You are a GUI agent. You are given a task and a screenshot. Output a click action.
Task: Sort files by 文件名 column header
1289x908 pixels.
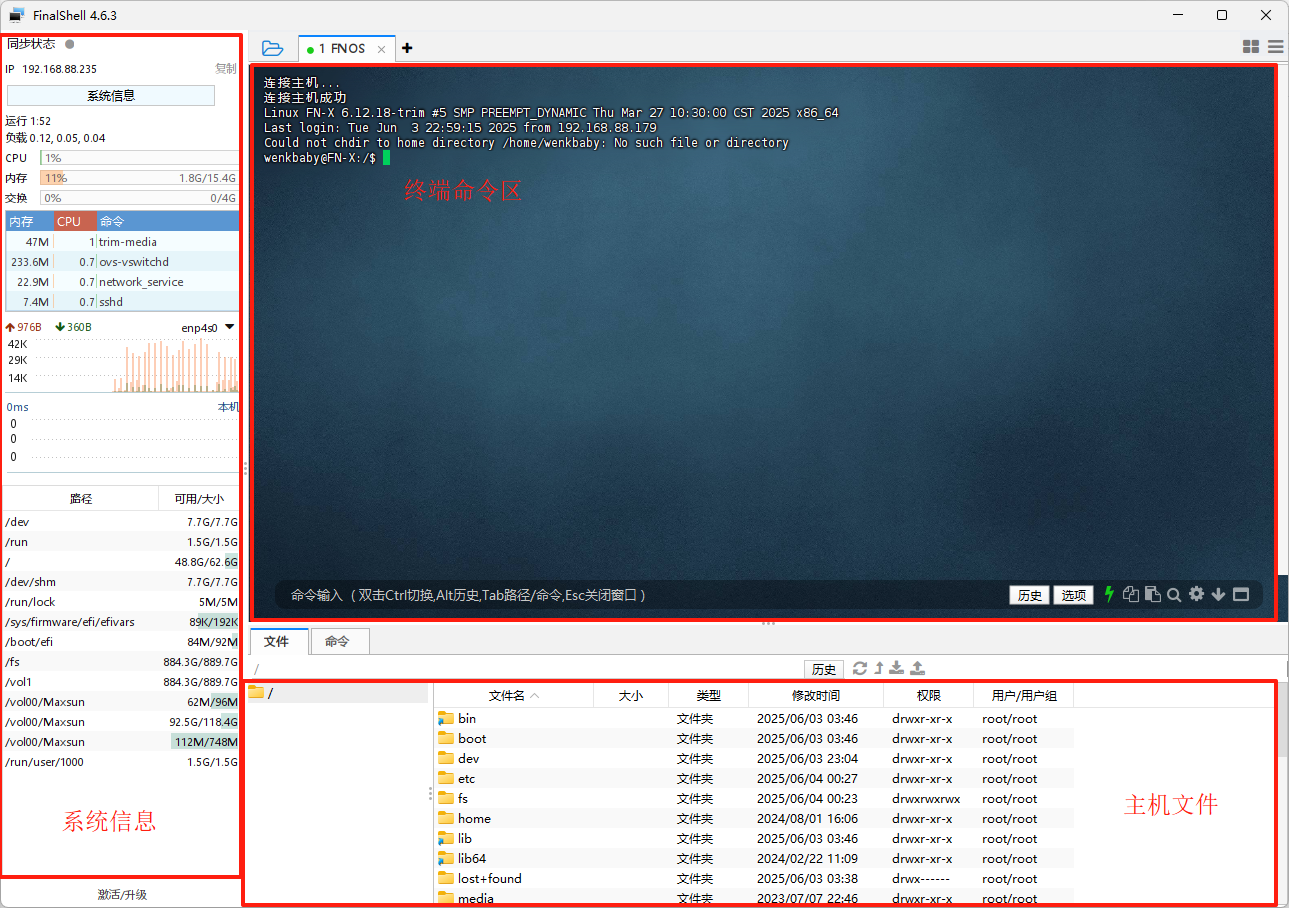coord(514,695)
